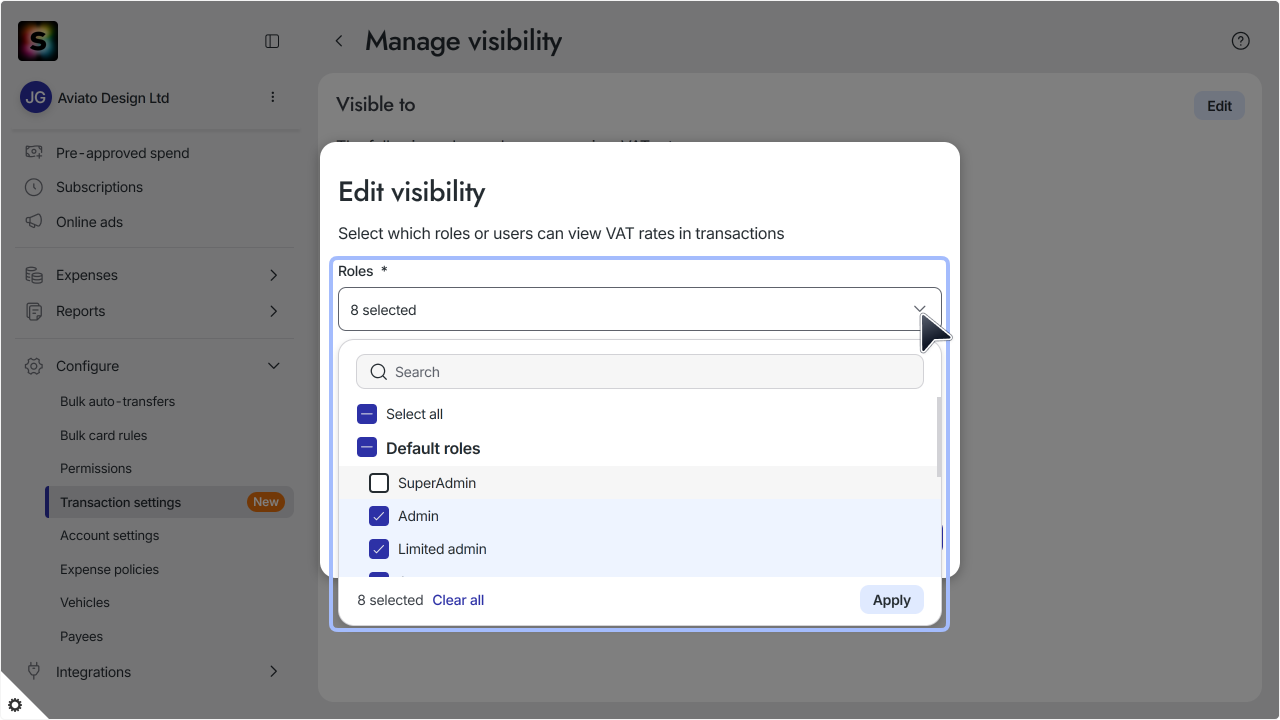
Task: Click the Aviato Design Ltd company name
Action: pyautogui.click(x=114, y=98)
